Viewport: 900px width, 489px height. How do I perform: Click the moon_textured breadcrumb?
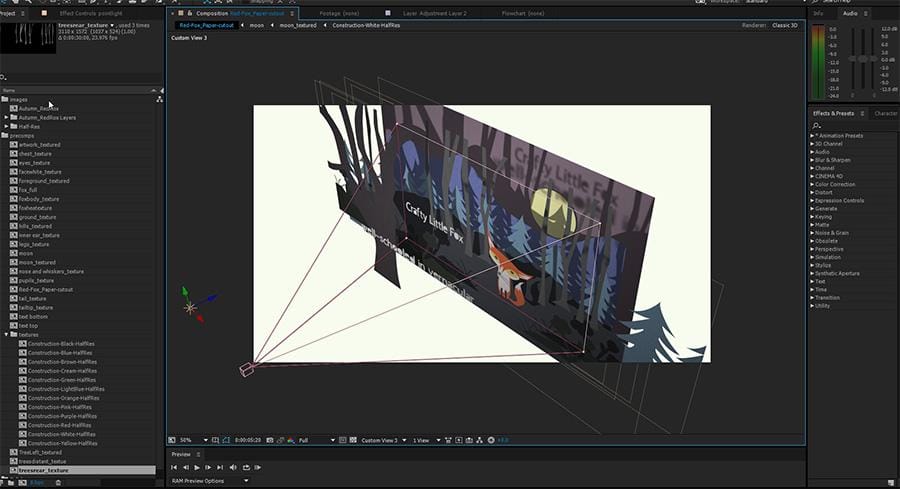point(297,25)
